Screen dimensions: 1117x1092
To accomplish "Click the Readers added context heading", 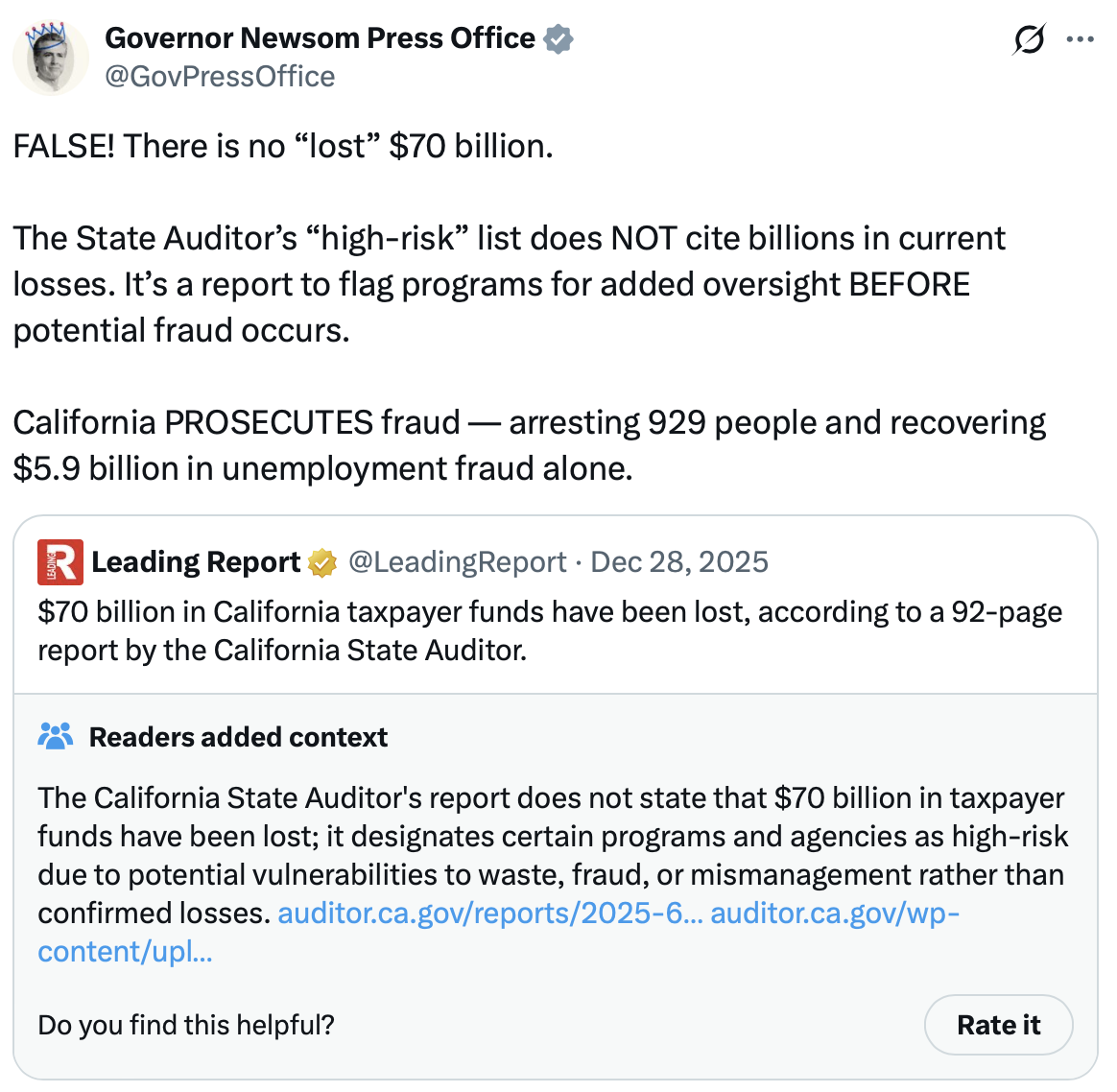I will click(238, 737).
